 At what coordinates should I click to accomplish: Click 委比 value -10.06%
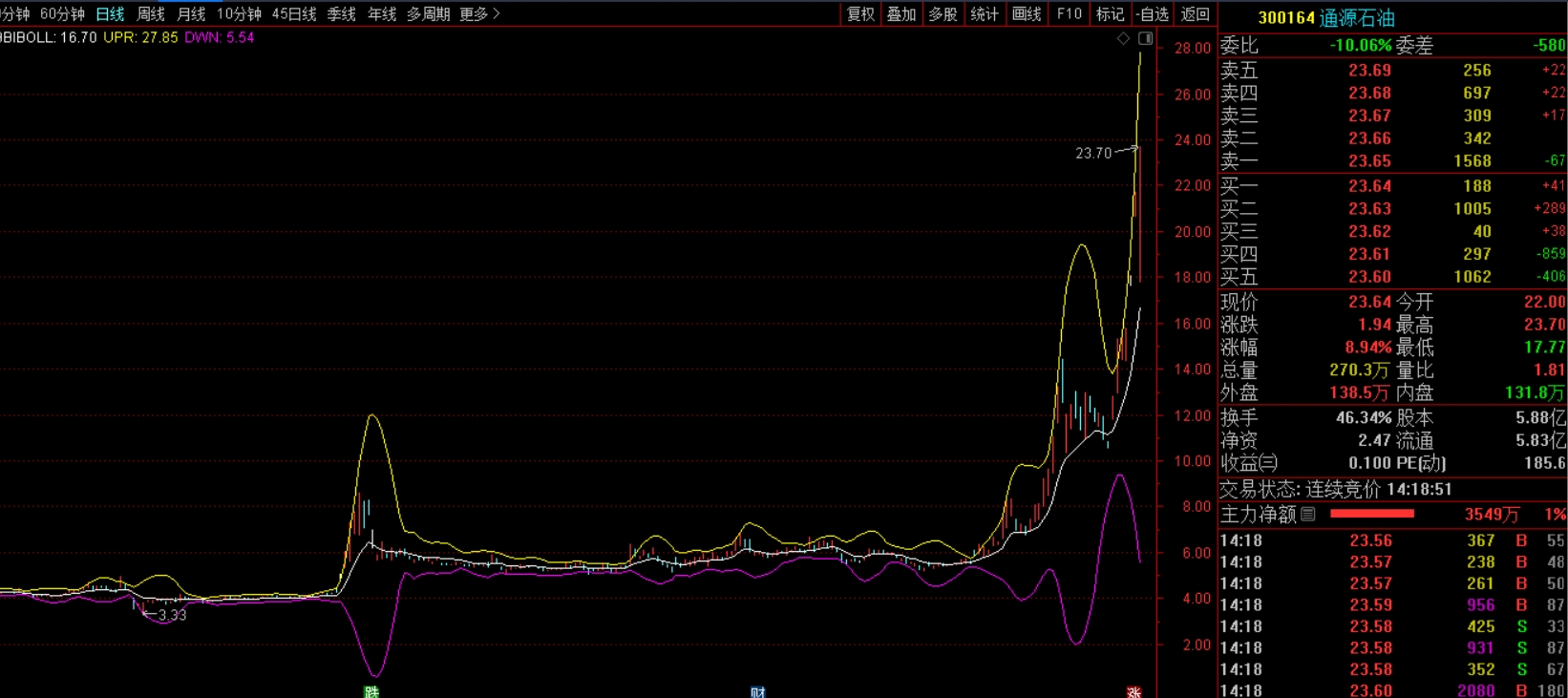pos(1360,45)
